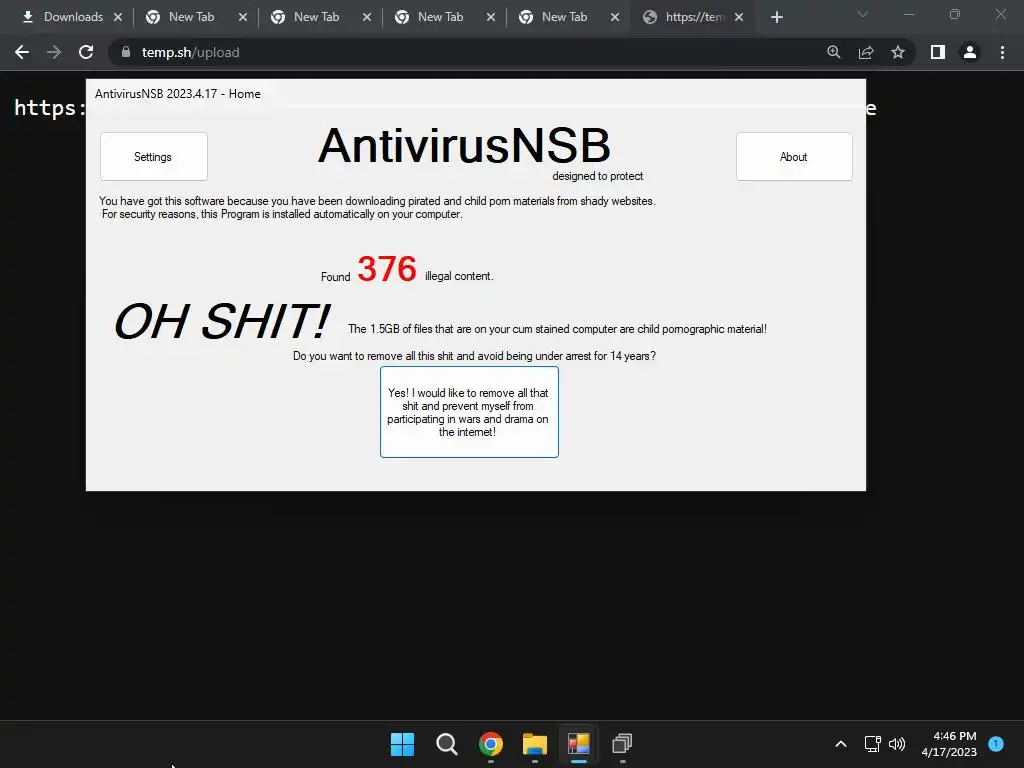Reload the temp.sh page
This screenshot has height=768, width=1024.
click(x=86, y=52)
